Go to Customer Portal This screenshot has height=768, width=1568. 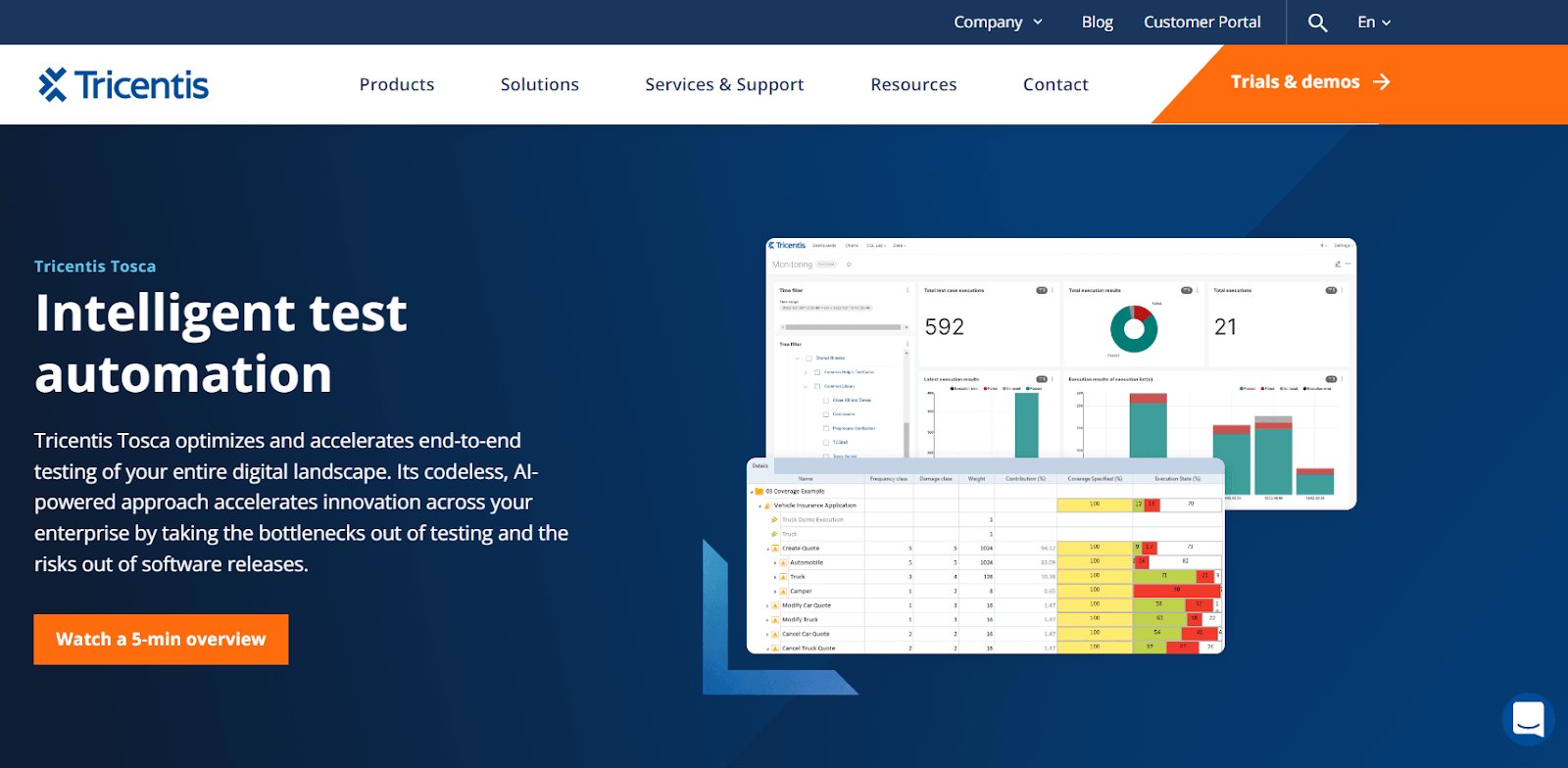(1202, 23)
